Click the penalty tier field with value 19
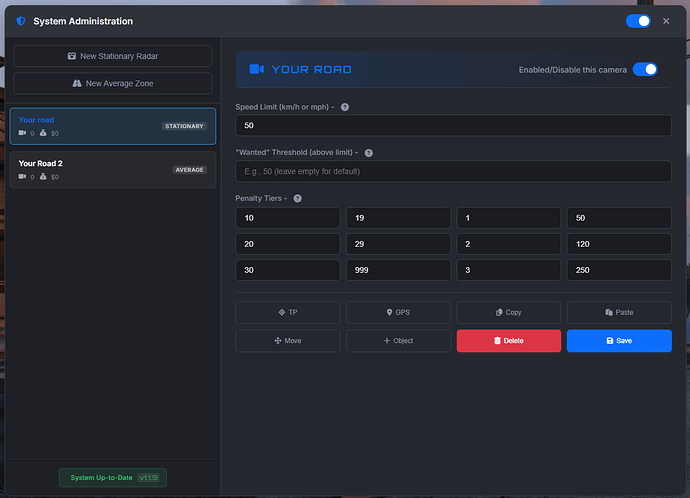Screen dimensions: 690x498 tap(398, 218)
